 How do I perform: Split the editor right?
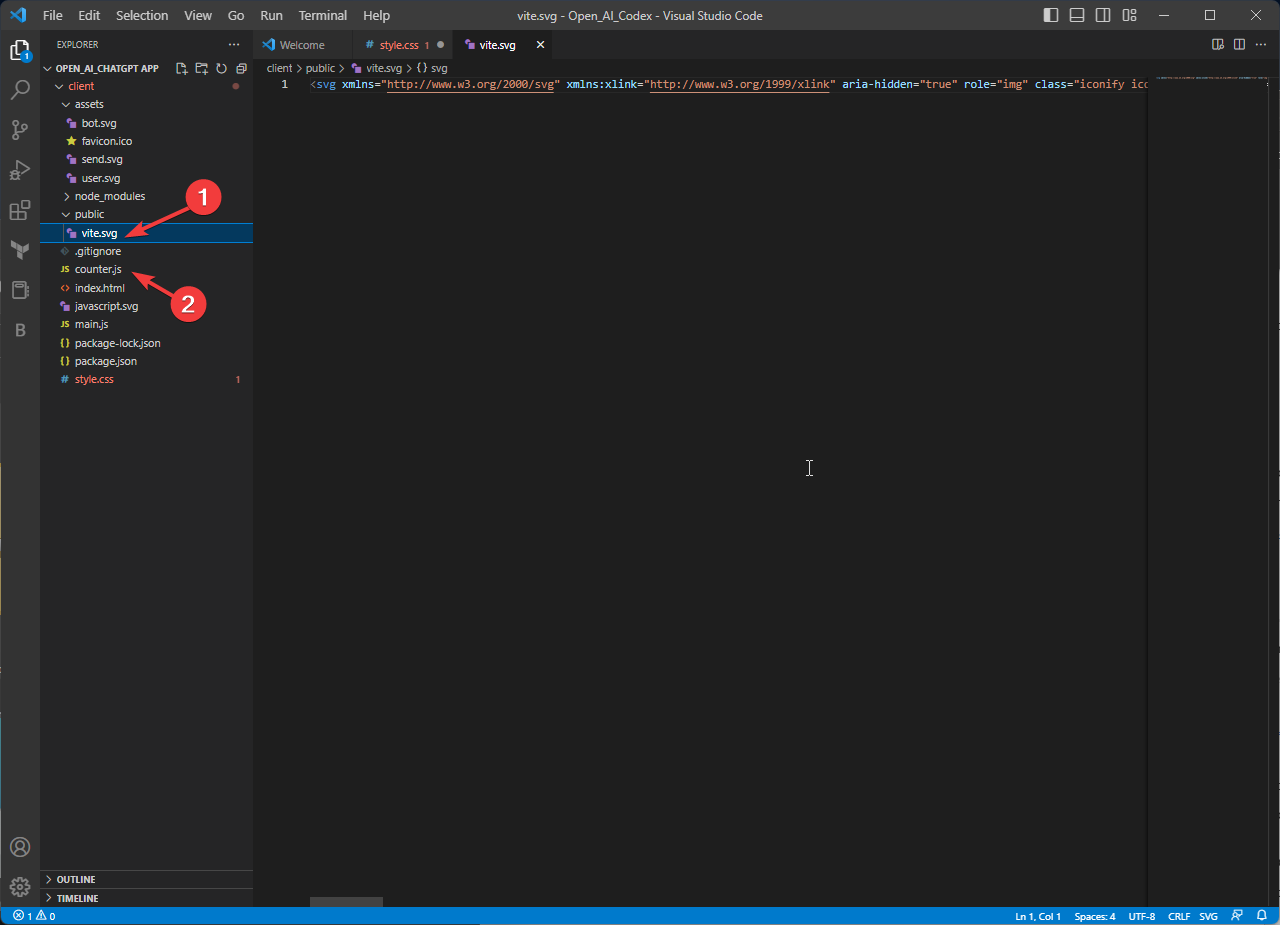coord(1239,45)
